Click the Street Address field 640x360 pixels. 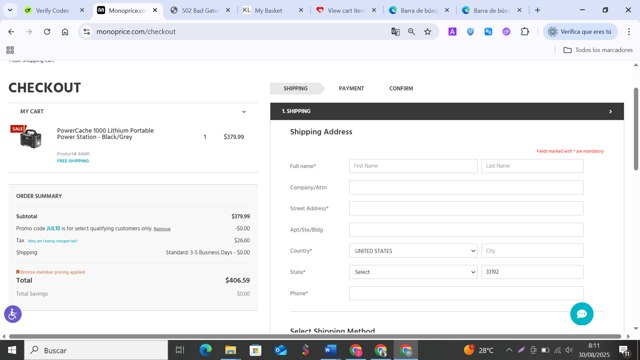[466, 208]
